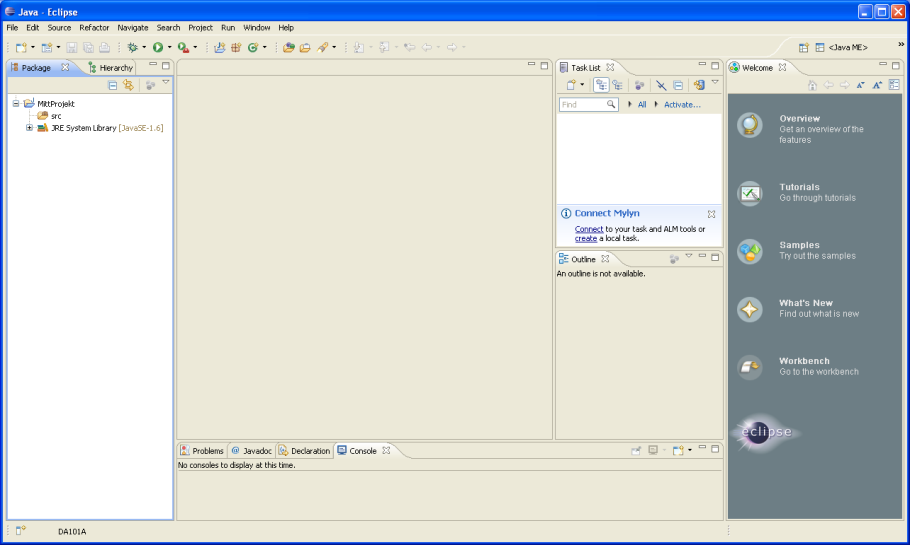Switch to the Javadoc tab
Image resolution: width=910 pixels, height=545 pixels.
(x=251, y=451)
